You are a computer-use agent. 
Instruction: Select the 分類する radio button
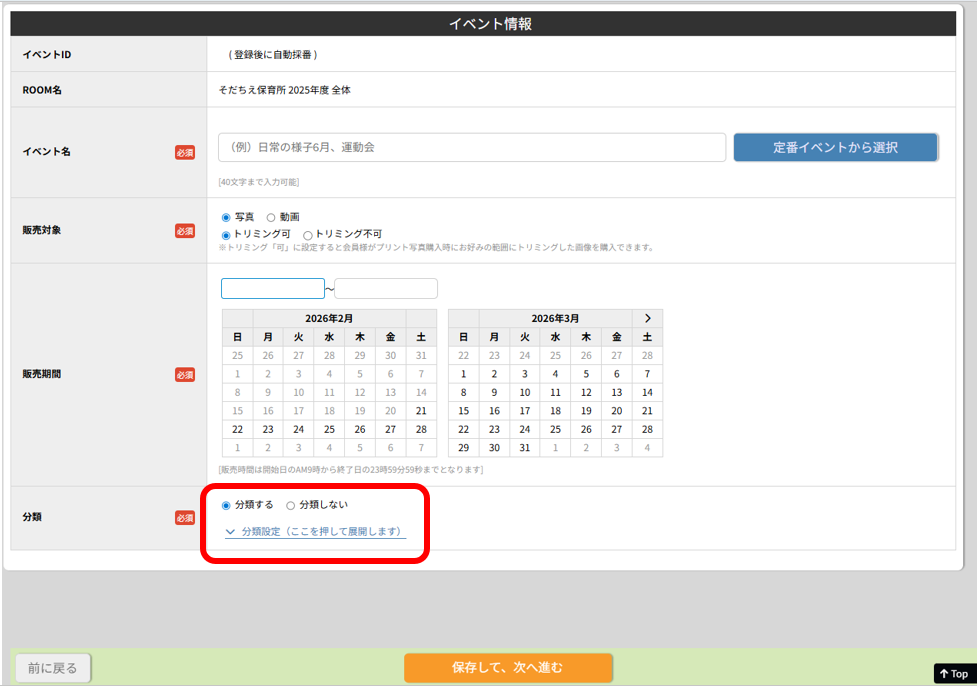pos(226,505)
